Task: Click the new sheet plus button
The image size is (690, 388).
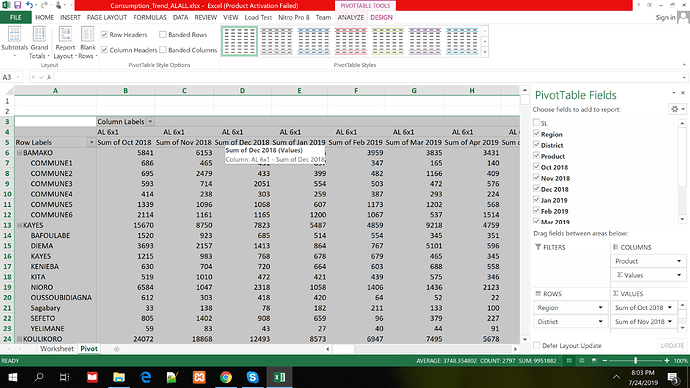Action: click(116, 349)
